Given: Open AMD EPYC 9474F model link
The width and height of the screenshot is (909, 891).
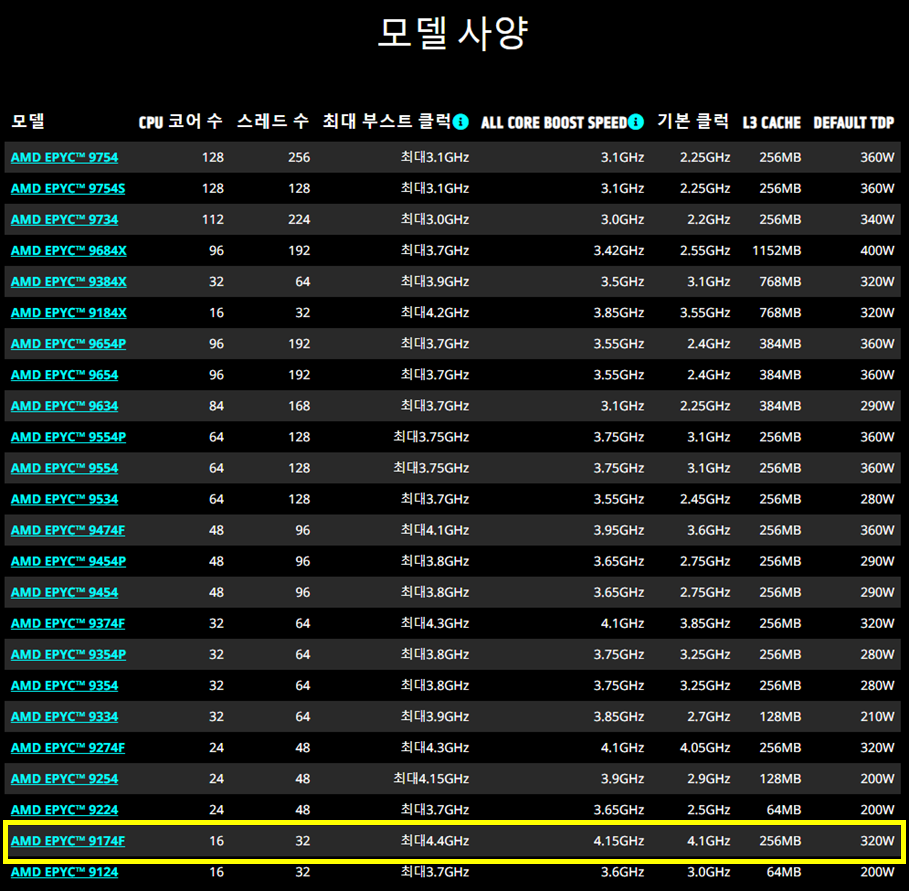Looking at the screenshot, I should [68, 530].
